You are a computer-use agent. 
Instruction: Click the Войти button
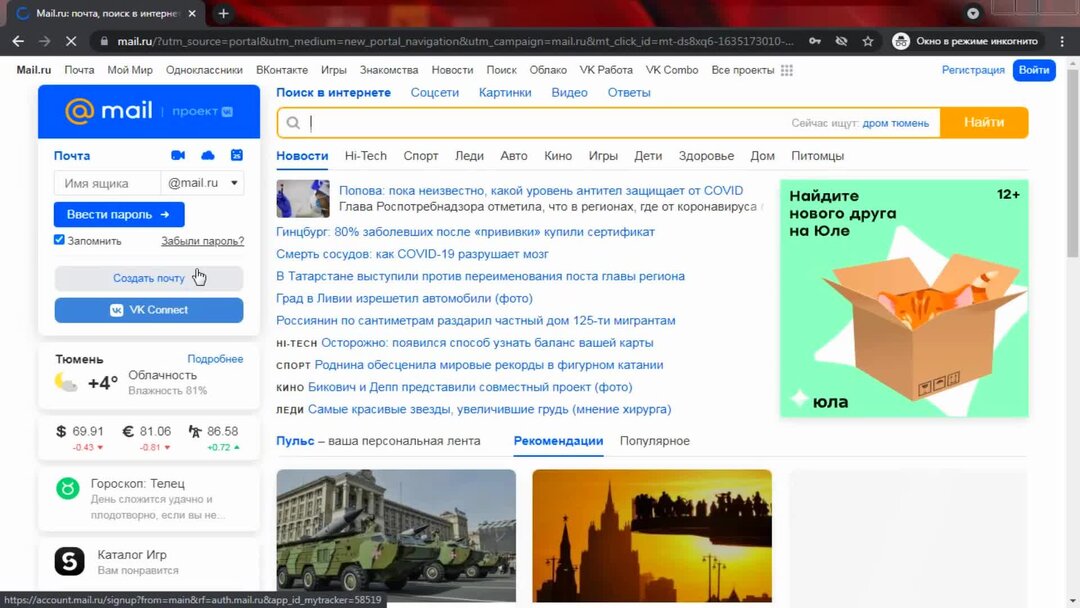coord(1034,70)
